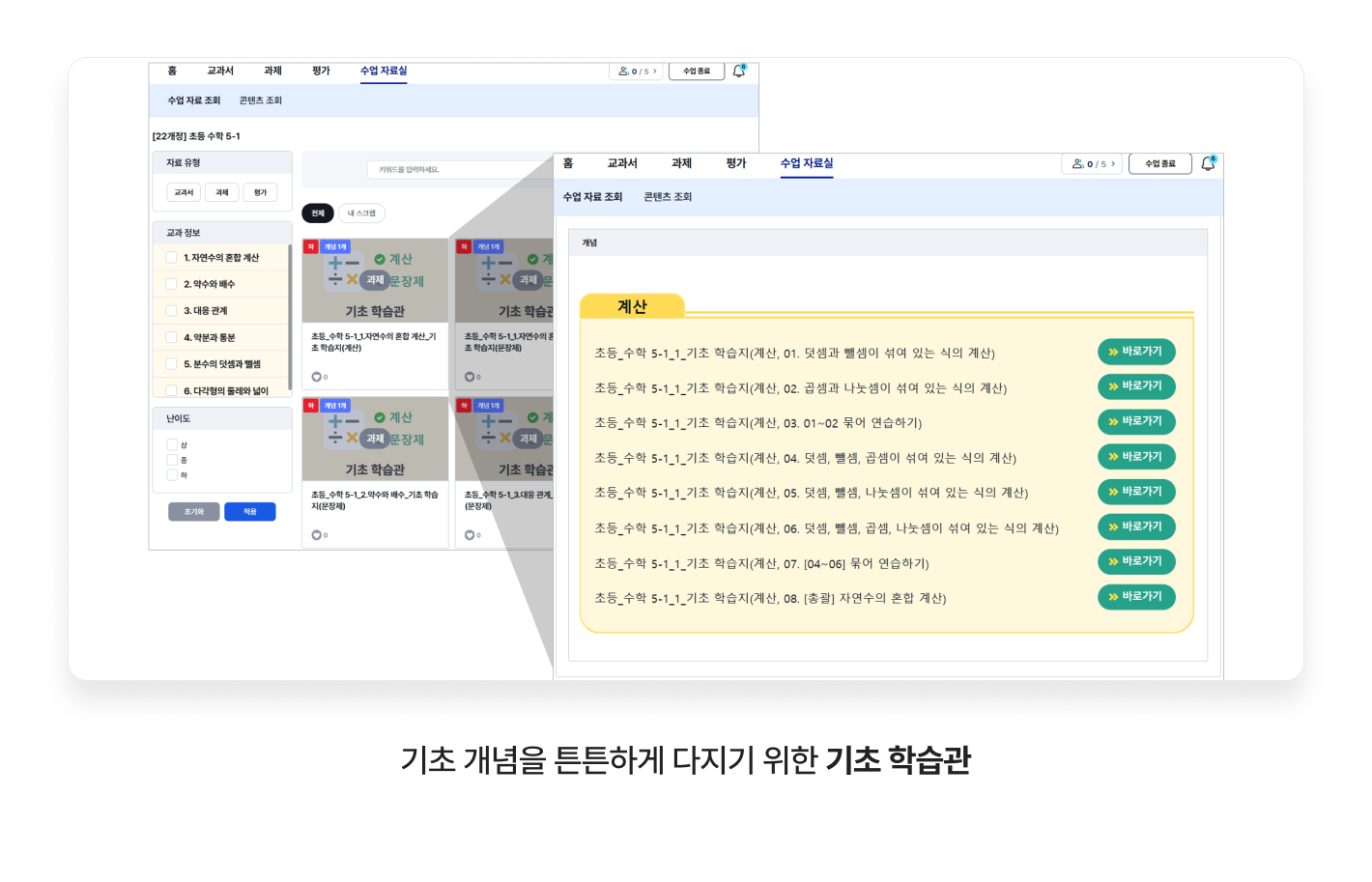Screen dimensions: 1372x882
Task: Click the 교과 정보 list scrollbar
Action: 290,319
